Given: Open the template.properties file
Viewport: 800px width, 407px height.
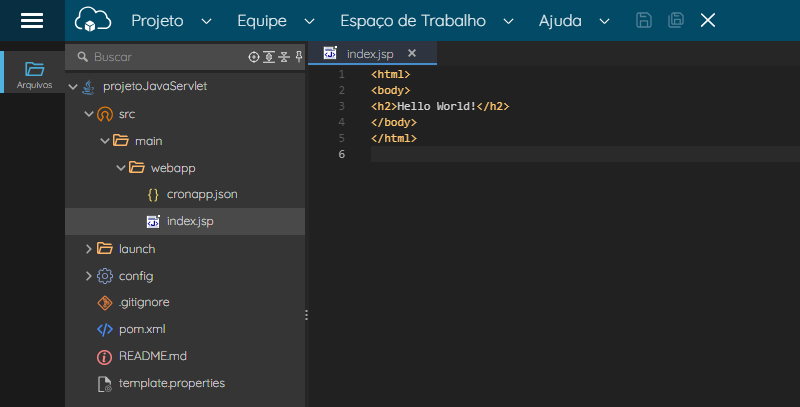Looking at the screenshot, I should tap(172, 383).
